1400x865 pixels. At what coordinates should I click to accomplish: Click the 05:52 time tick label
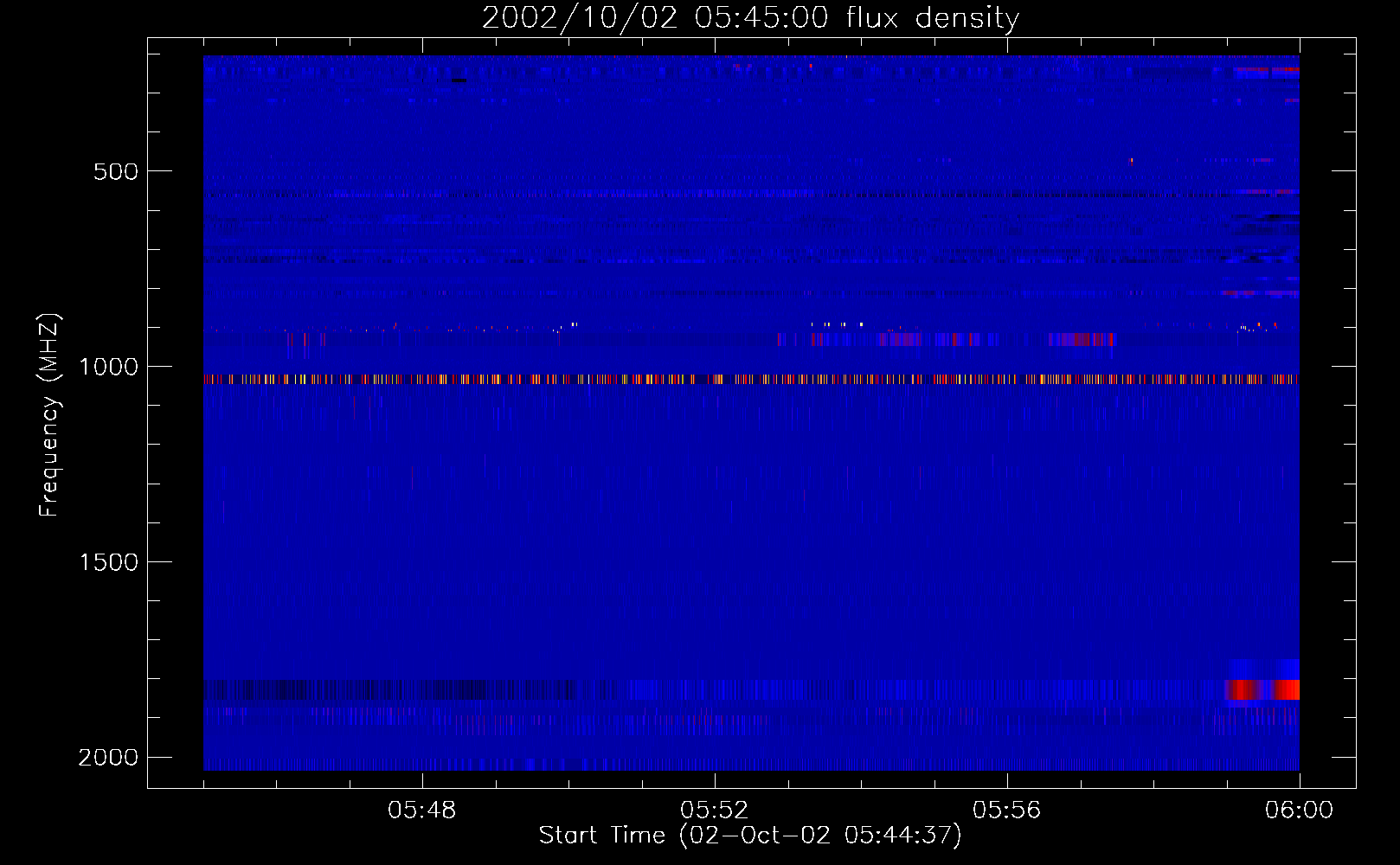pos(714,811)
